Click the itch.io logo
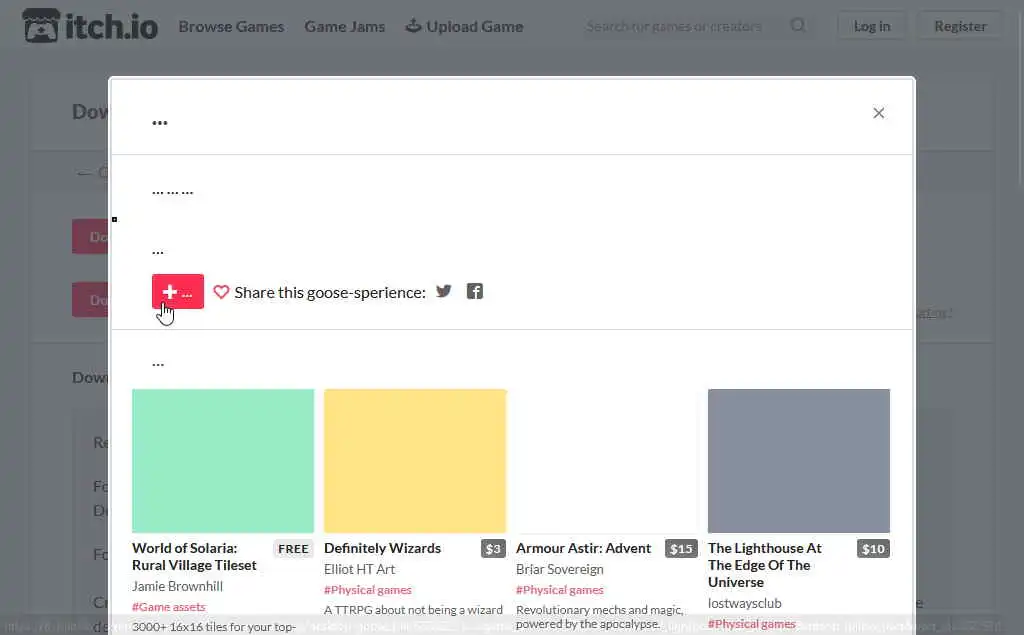Viewport: 1024px width, 635px height. click(90, 26)
